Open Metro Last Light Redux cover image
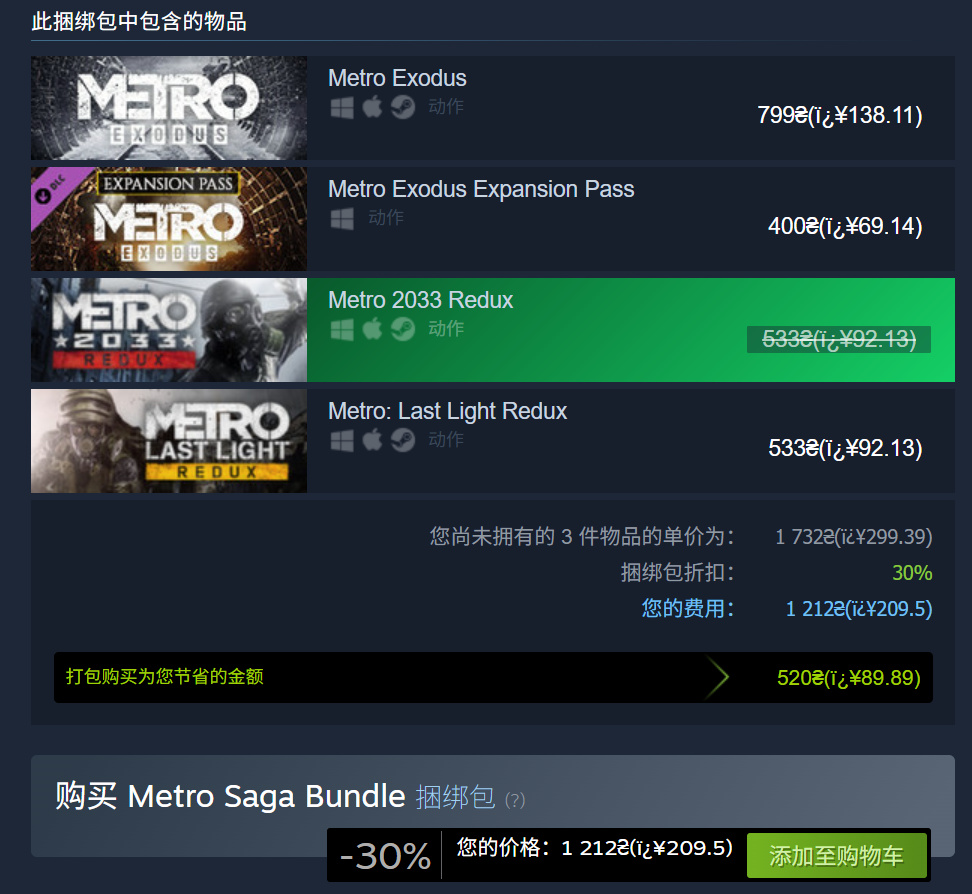 click(169, 441)
